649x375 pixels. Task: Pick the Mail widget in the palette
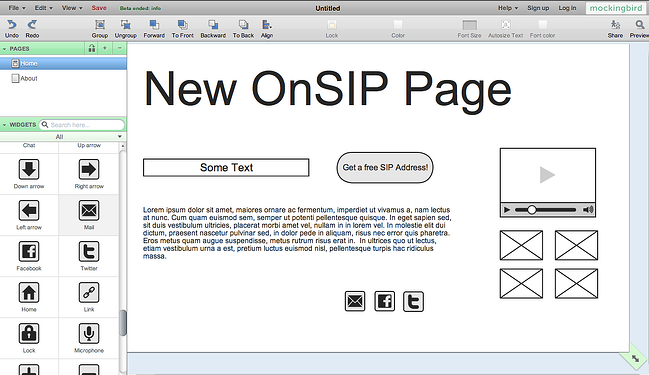pos(89,210)
